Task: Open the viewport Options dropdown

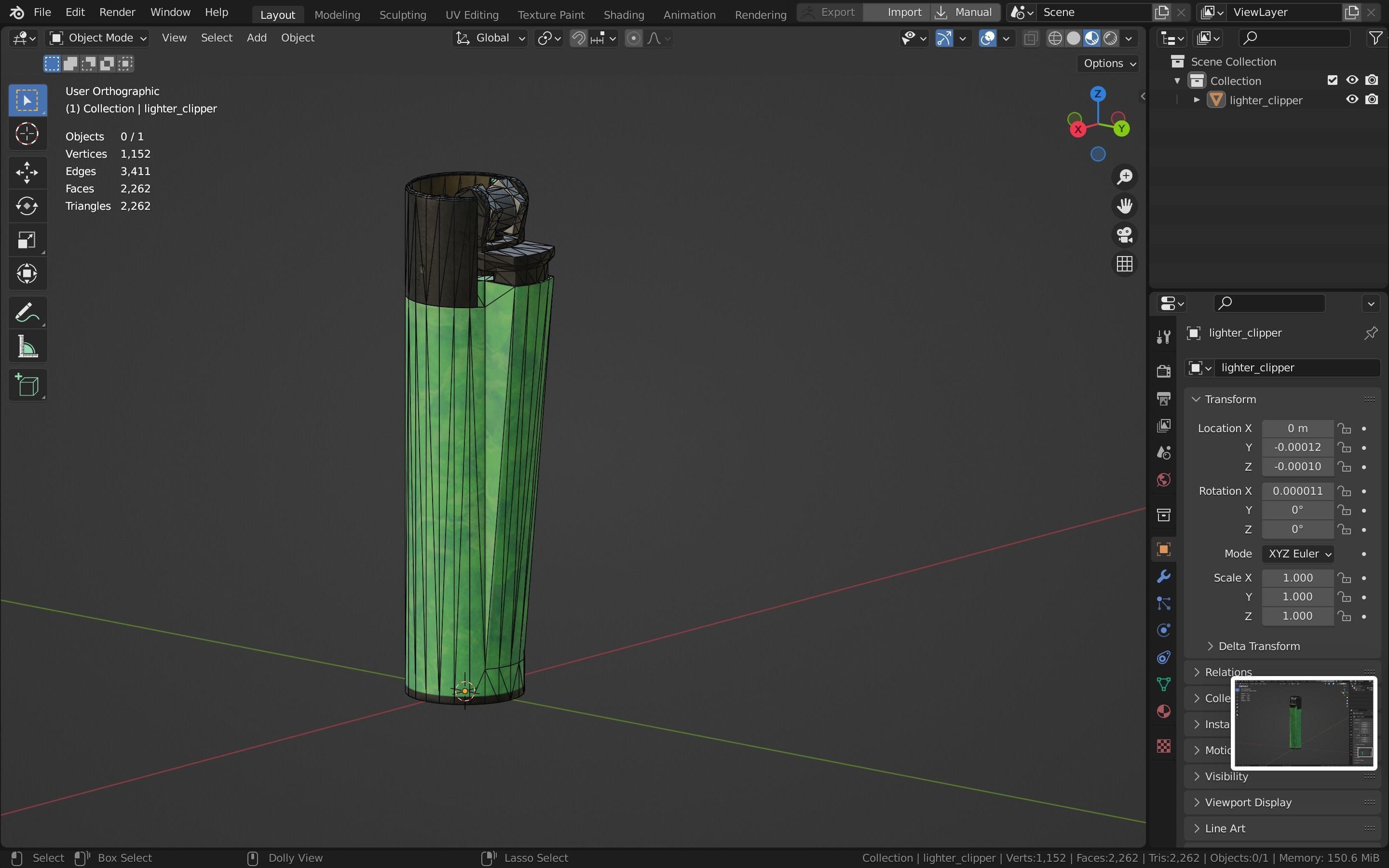Action: [1109, 63]
